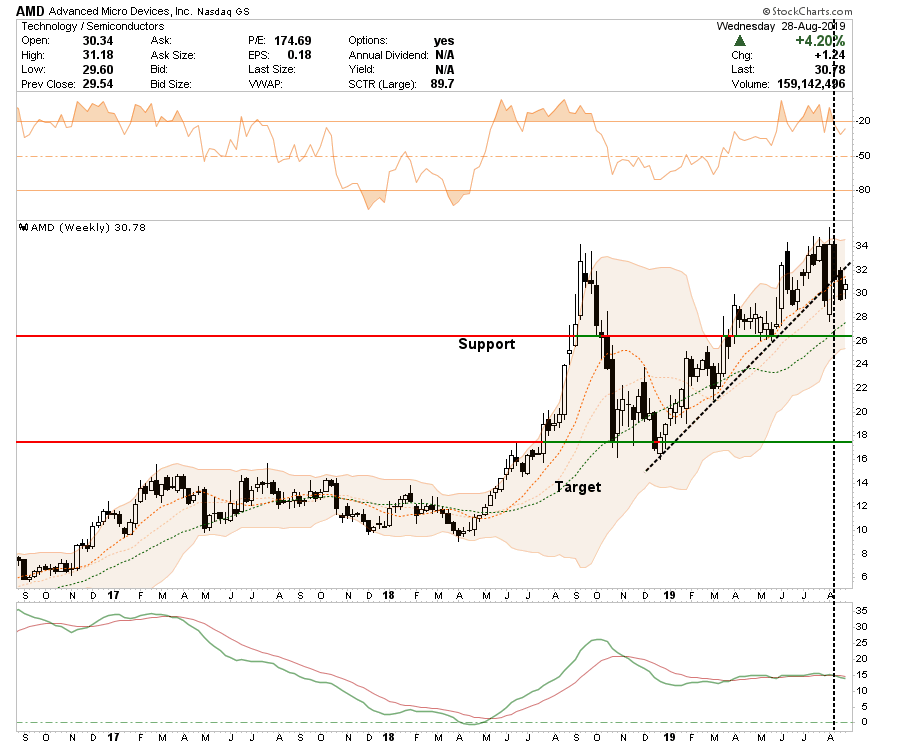
Task: Click the -20 level on the oscillator axis
Action: [863, 121]
